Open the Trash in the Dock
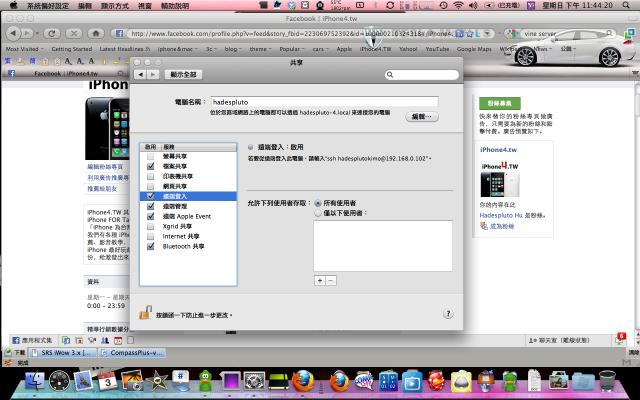Viewport: 640px width, 400px height. point(607,381)
